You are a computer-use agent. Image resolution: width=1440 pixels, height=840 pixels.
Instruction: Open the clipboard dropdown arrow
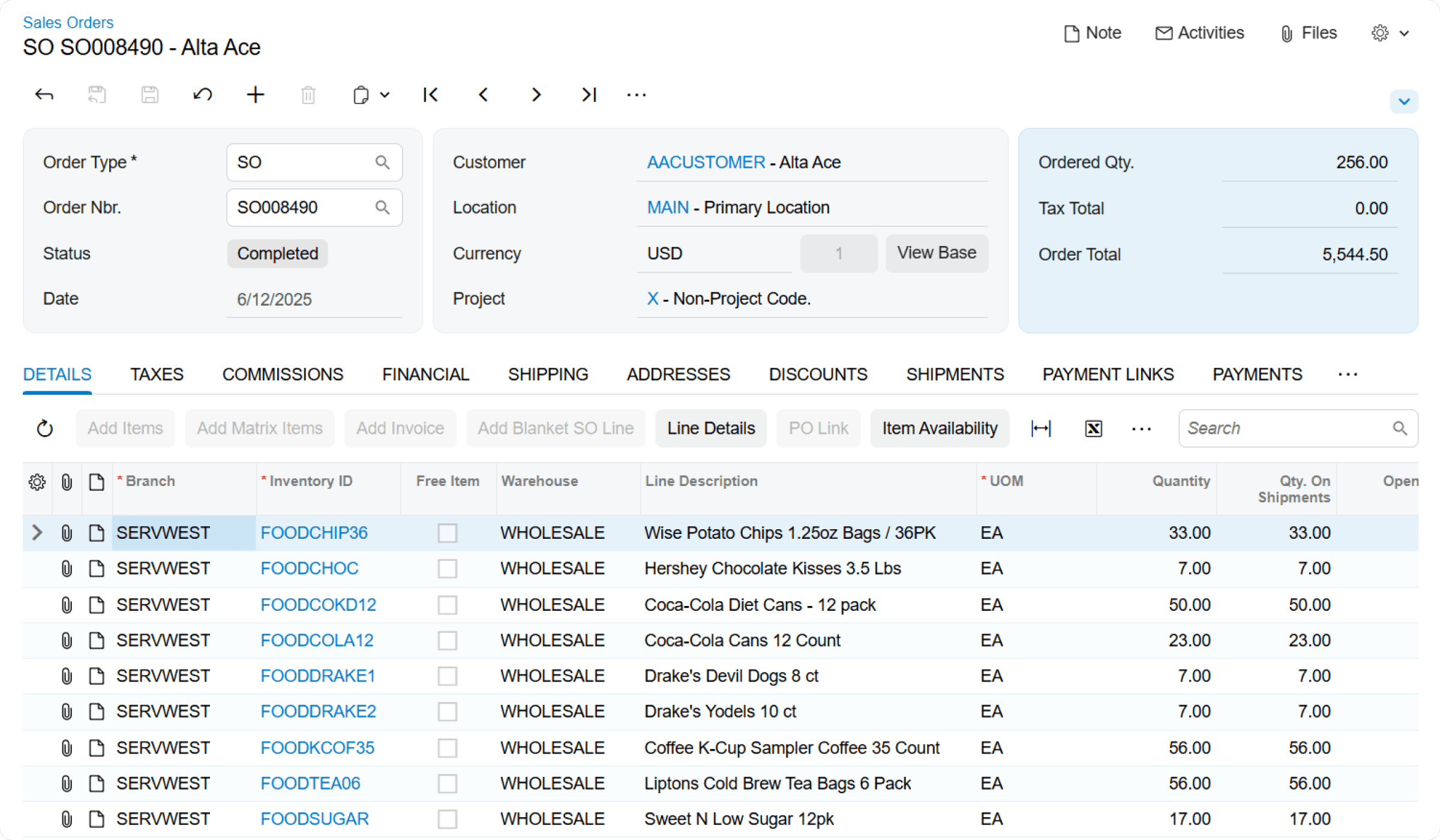(385, 95)
